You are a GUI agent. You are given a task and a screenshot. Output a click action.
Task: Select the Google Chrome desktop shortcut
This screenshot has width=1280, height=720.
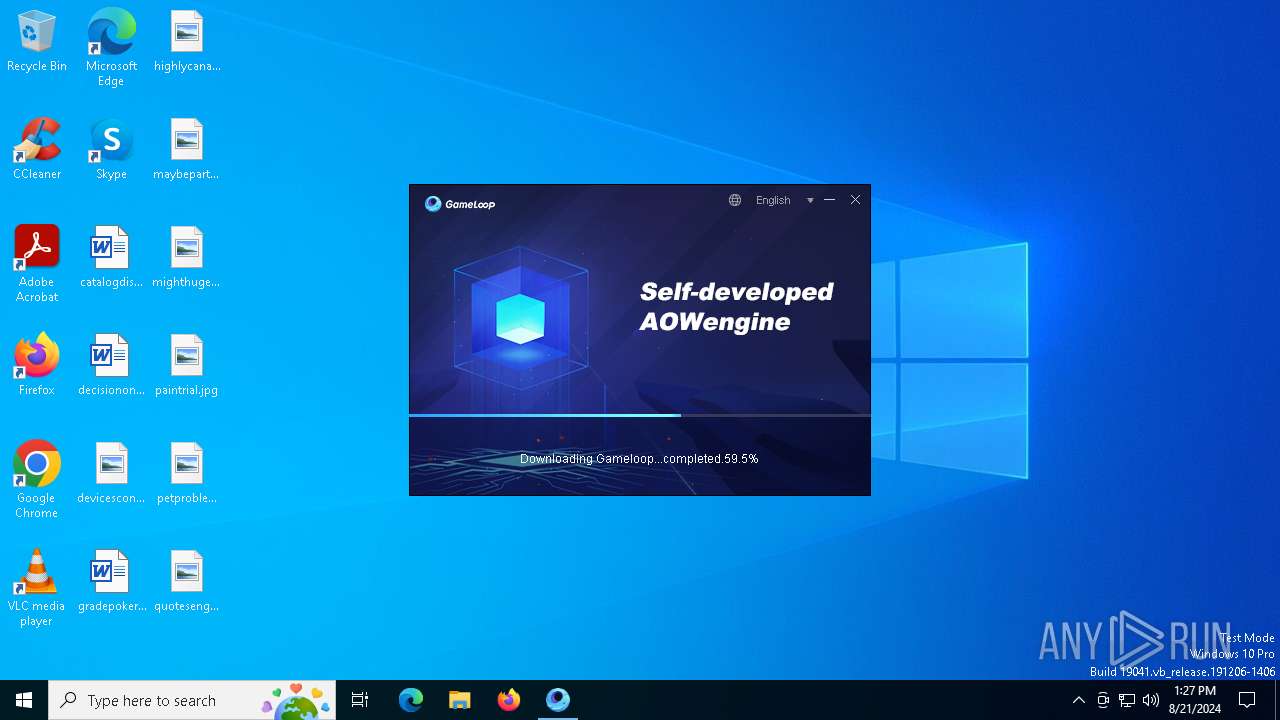click(37, 480)
